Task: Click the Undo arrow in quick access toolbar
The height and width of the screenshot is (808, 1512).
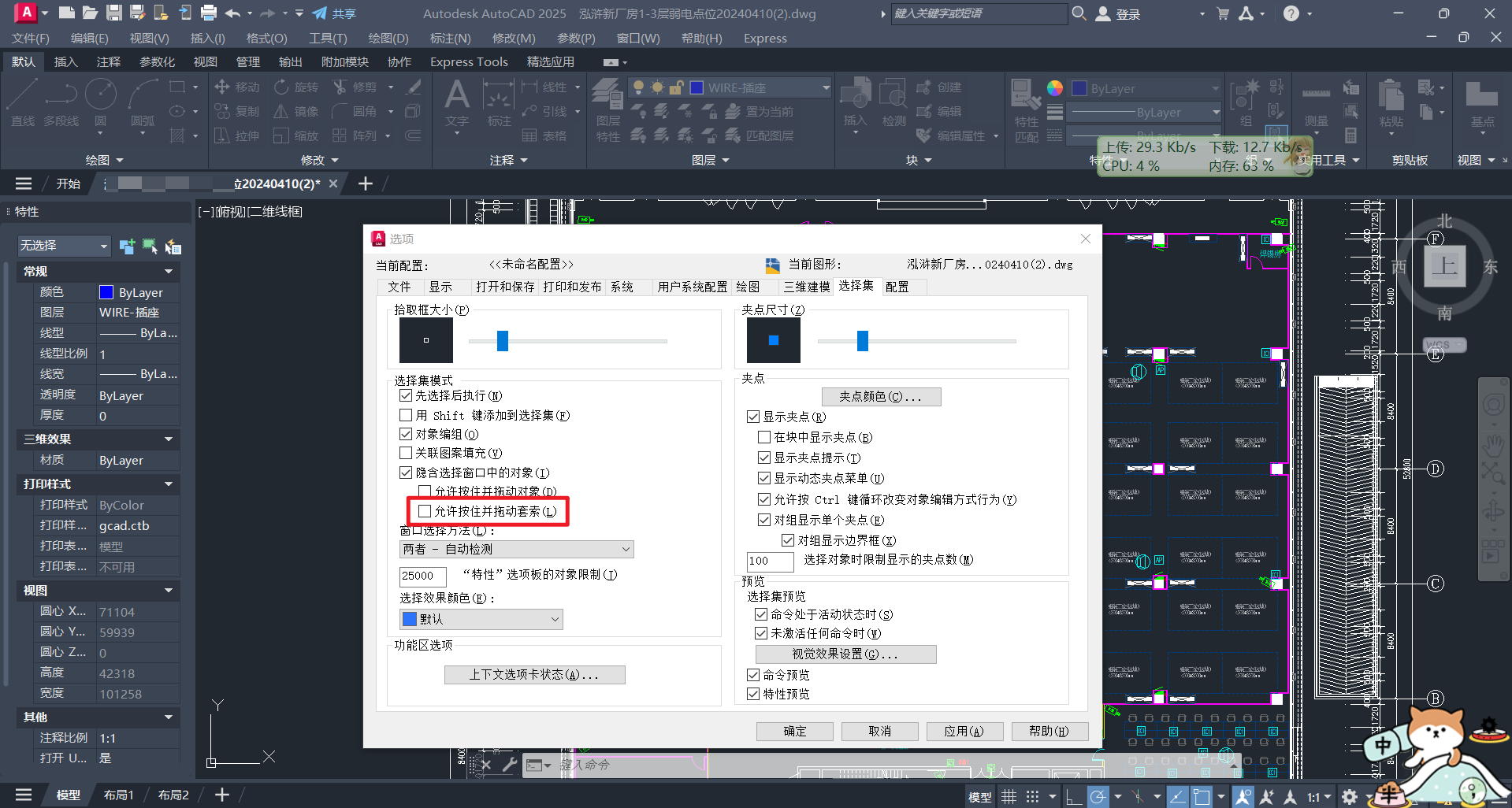Action: coord(232,13)
